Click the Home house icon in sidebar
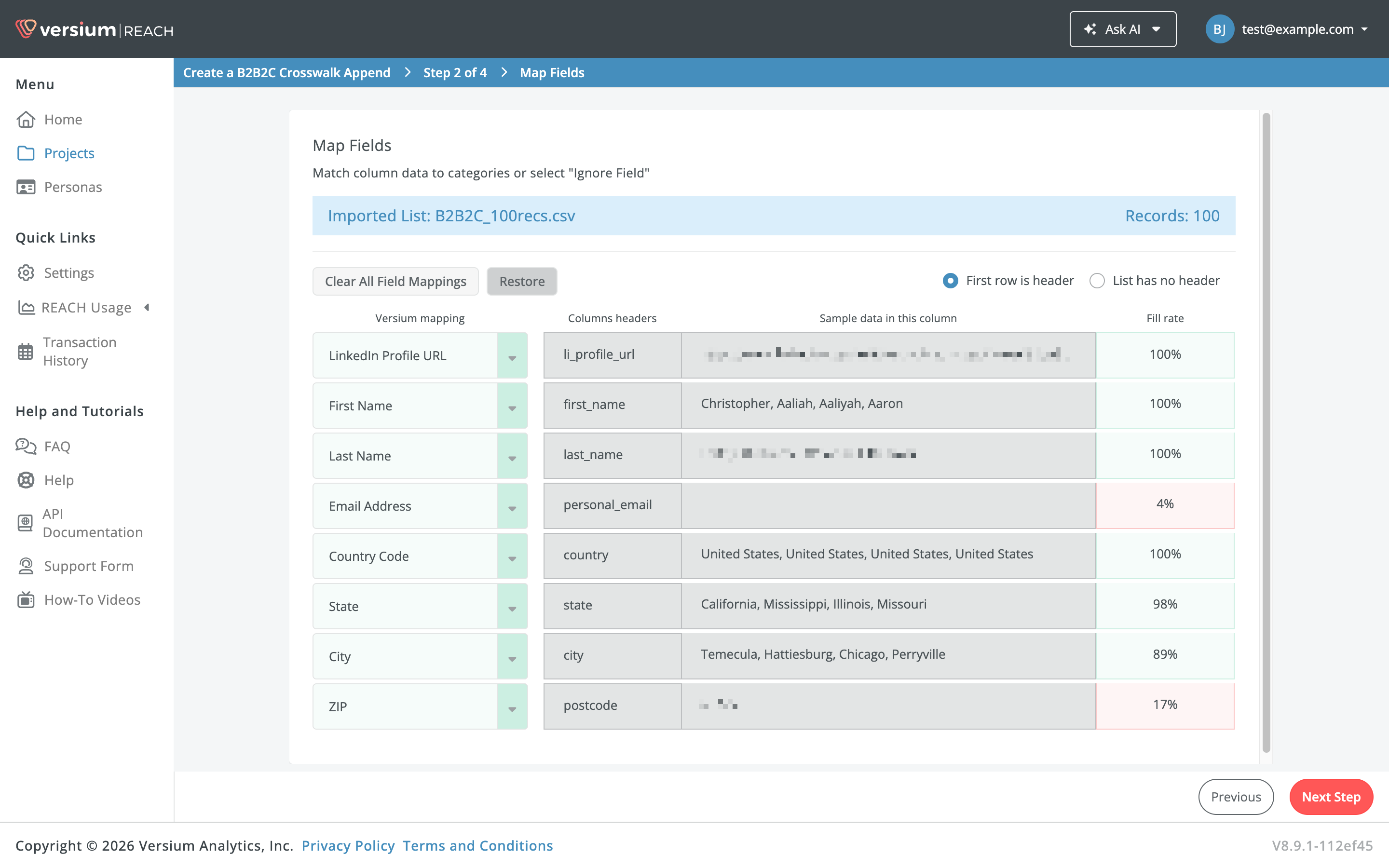 point(26,120)
